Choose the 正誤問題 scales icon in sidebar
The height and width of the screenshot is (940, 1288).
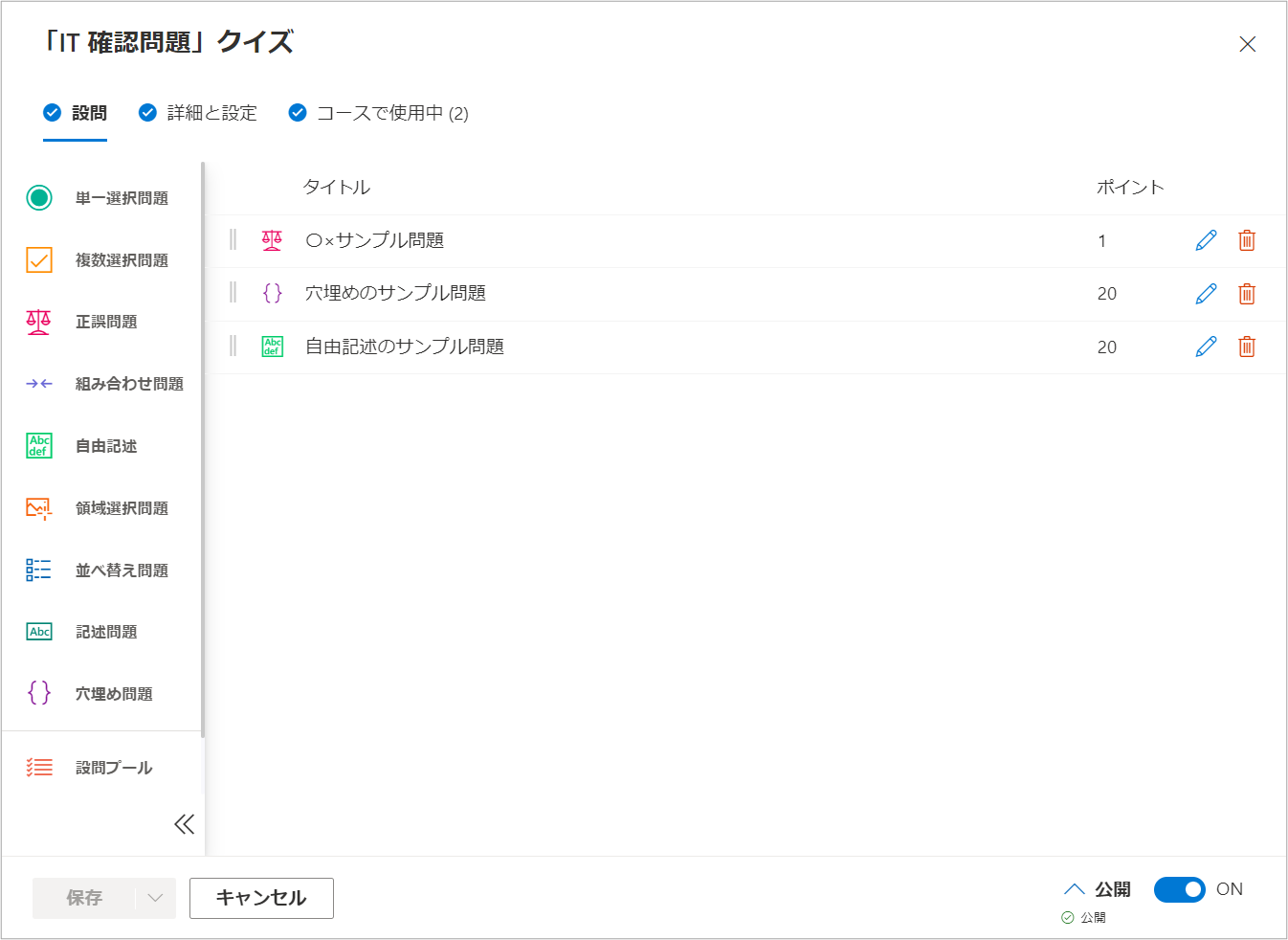point(38,323)
